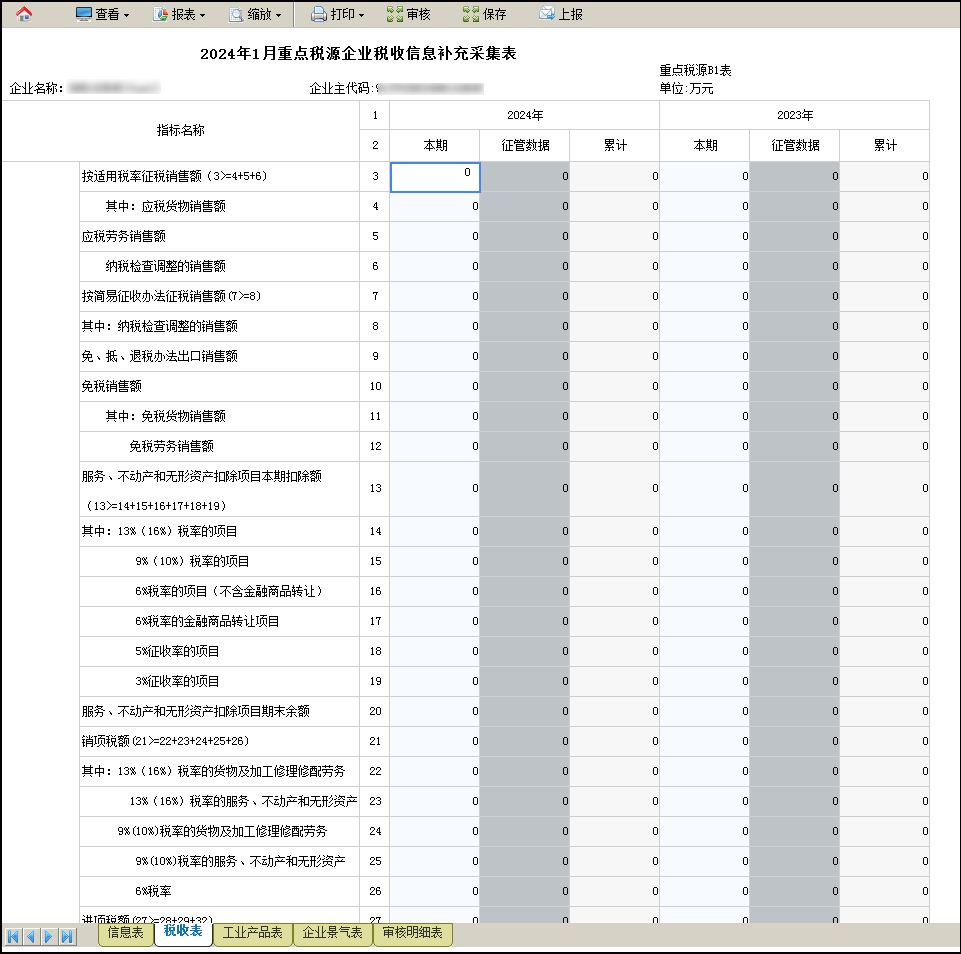
Task: Go to the previous sheet tab
Action: click(31, 936)
